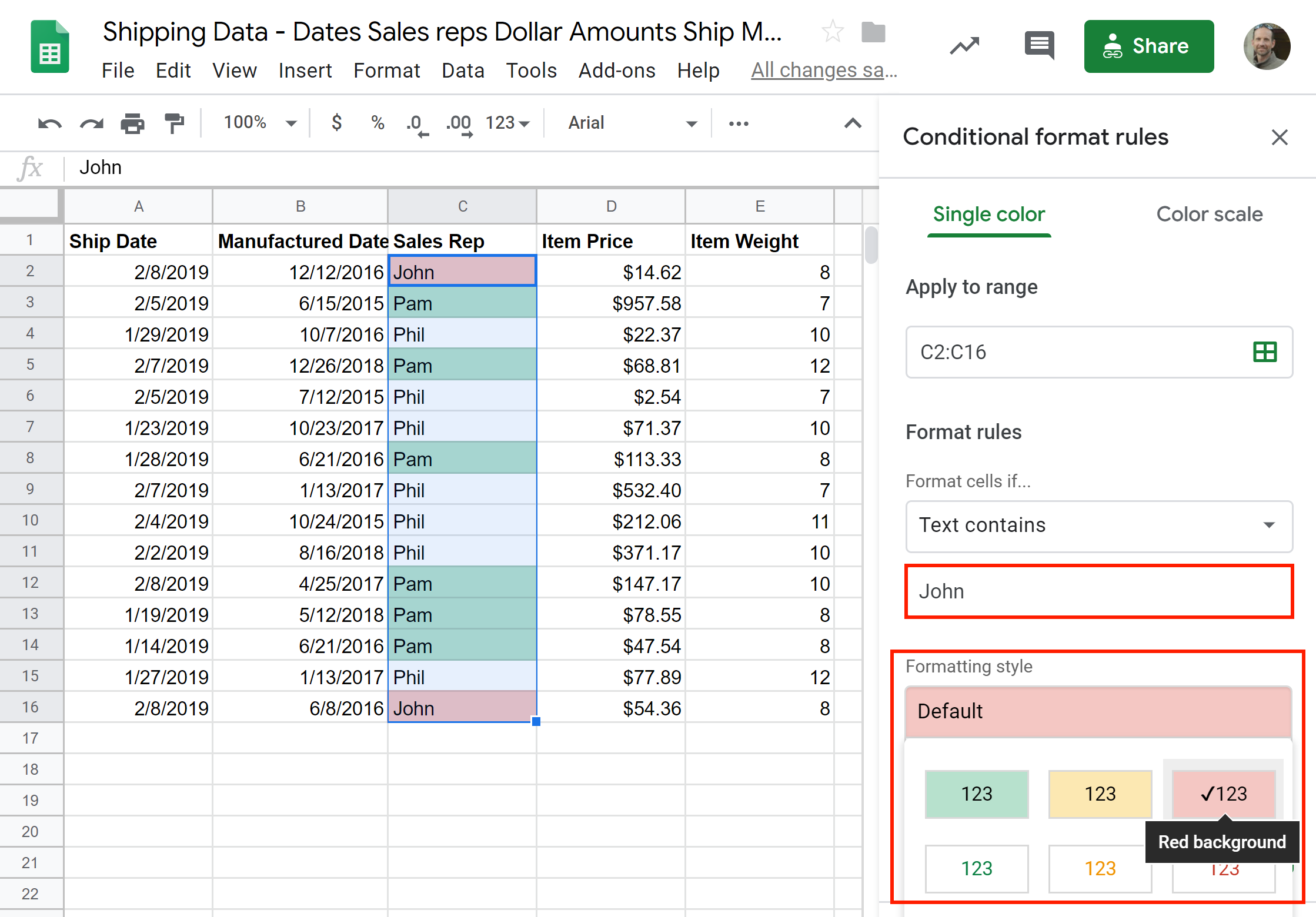Image resolution: width=1316 pixels, height=917 pixels.
Task: Click the Undo arrow icon
Action: tap(49, 124)
